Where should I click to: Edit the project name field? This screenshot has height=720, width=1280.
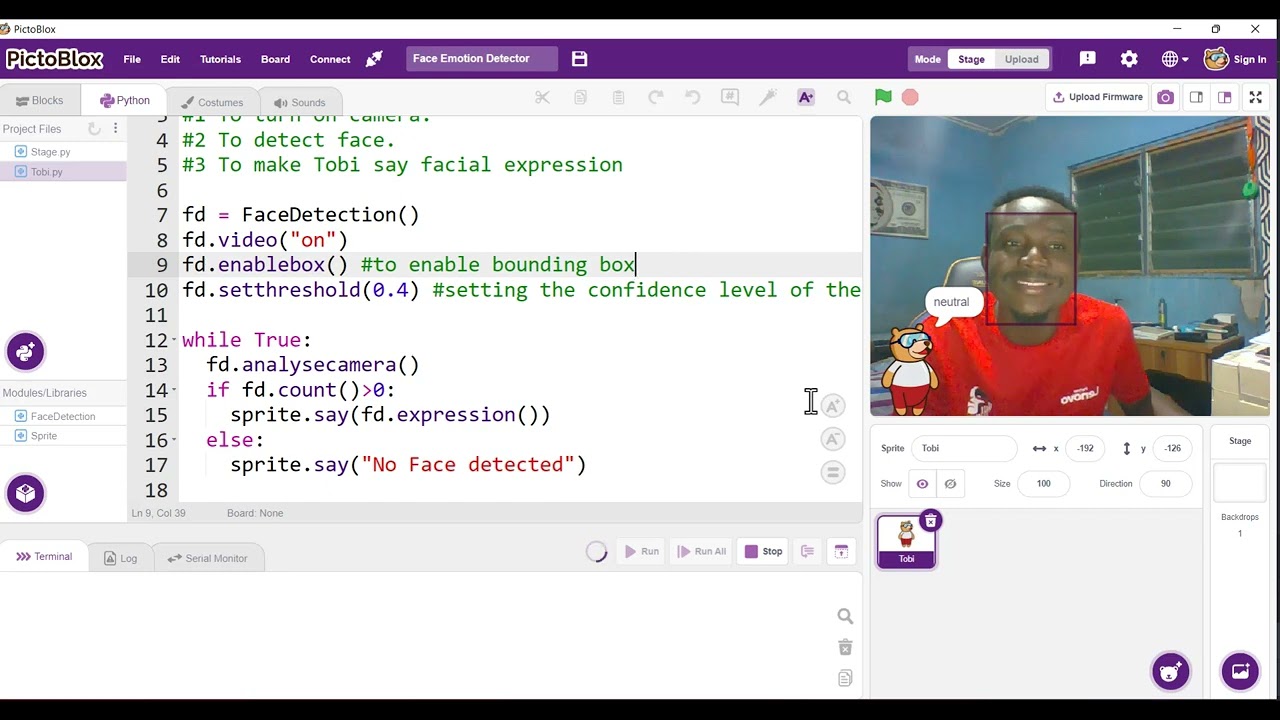click(x=482, y=58)
